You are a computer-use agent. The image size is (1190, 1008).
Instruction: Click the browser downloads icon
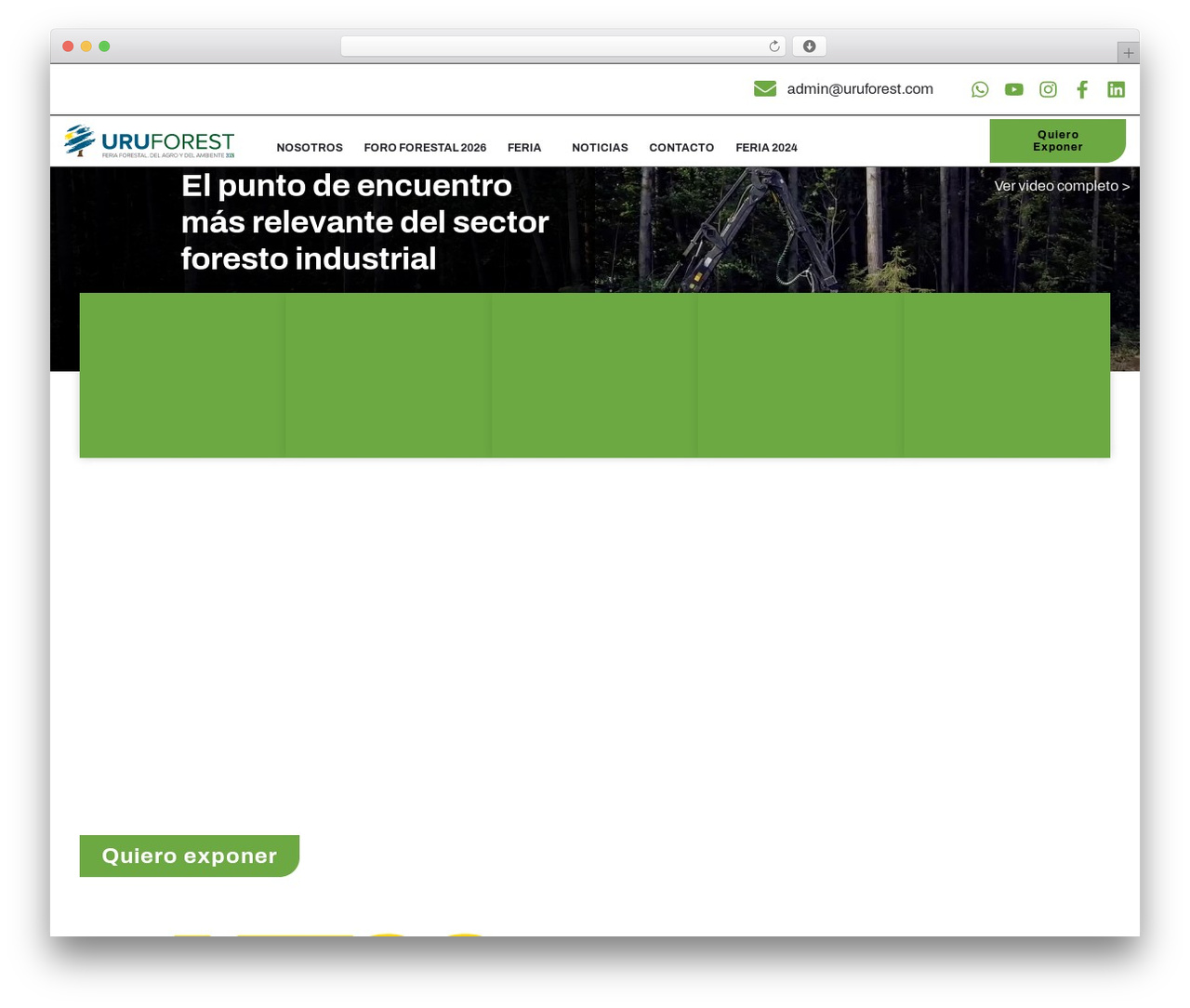[x=810, y=46]
